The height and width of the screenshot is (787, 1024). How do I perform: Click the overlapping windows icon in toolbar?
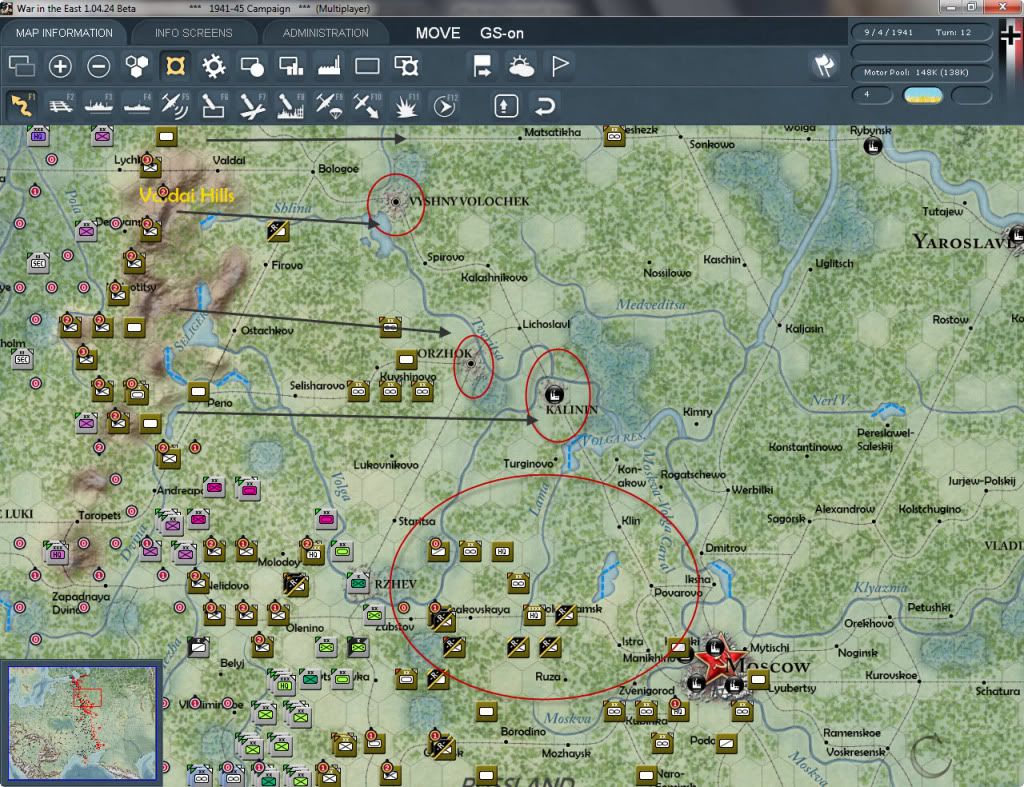22,66
